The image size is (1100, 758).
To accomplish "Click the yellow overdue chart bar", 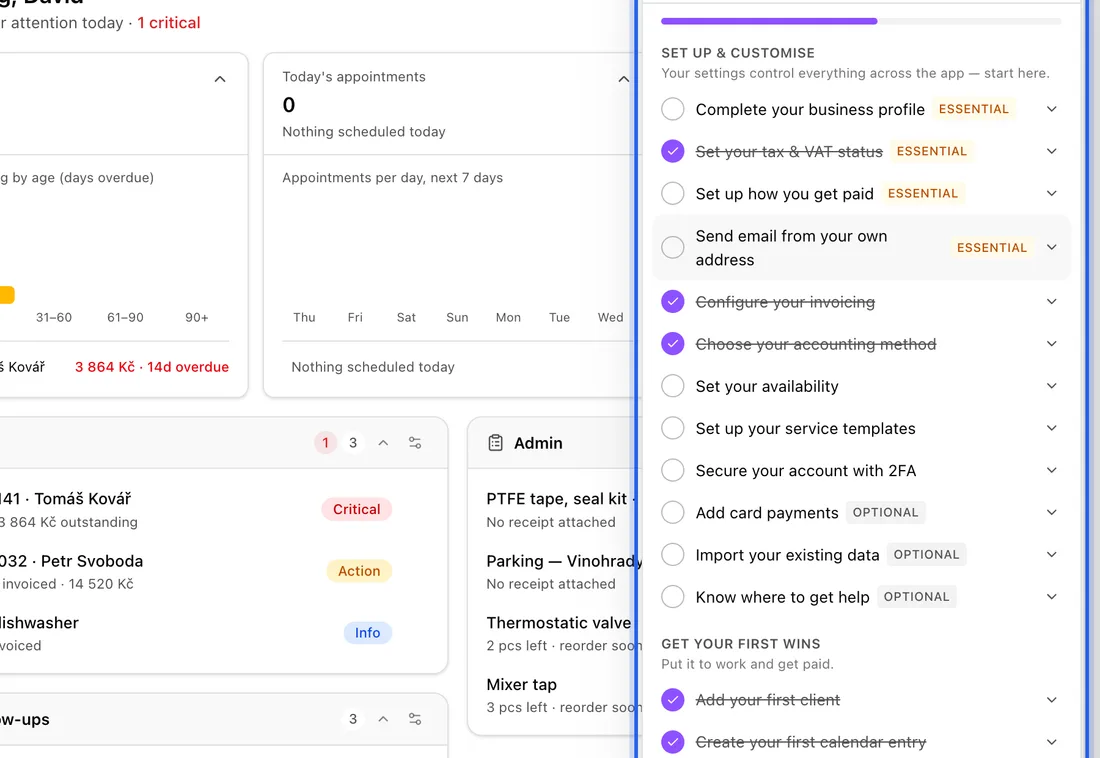I will click(x=7, y=295).
